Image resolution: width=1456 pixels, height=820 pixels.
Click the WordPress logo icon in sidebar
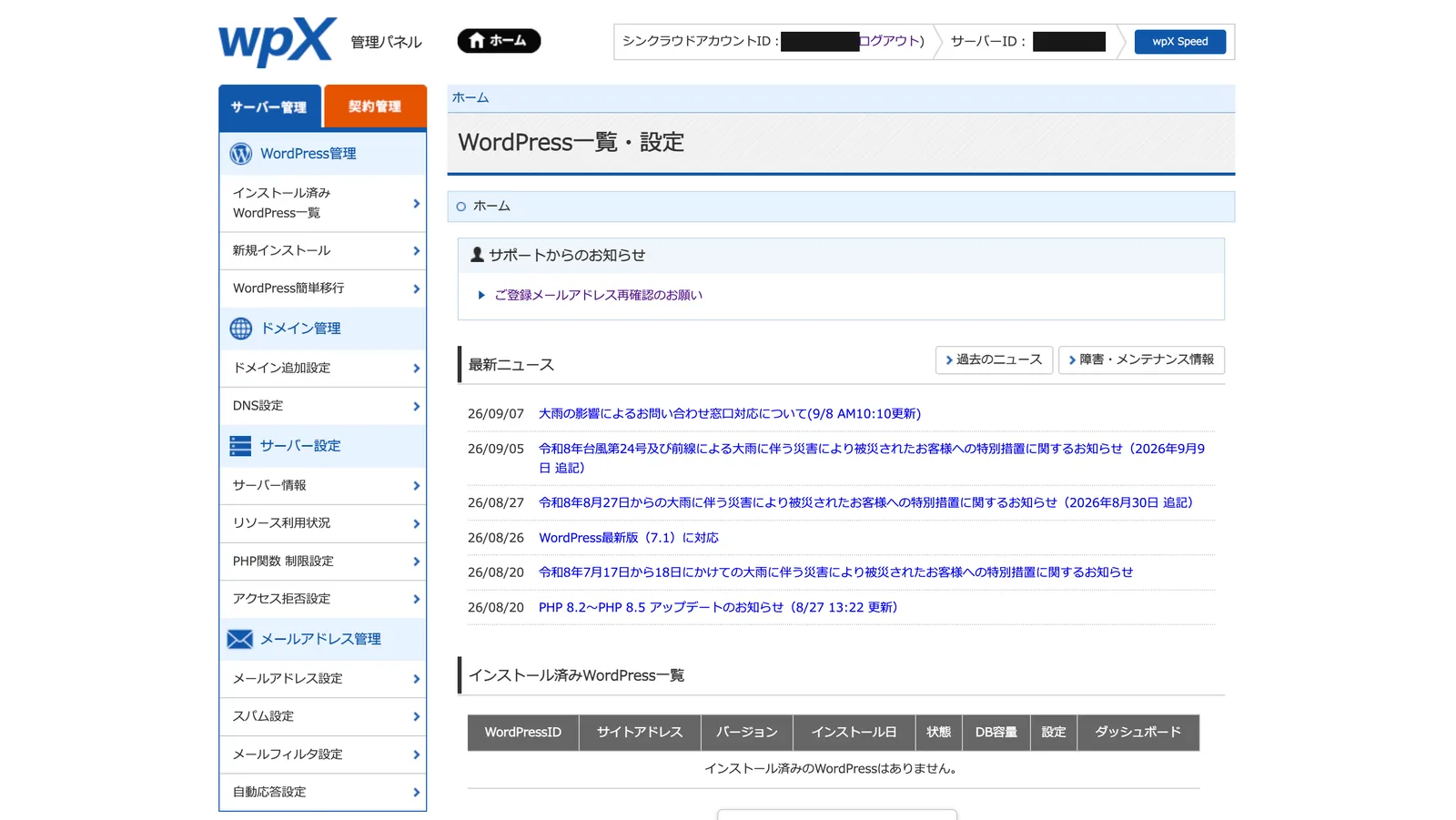(241, 154)
